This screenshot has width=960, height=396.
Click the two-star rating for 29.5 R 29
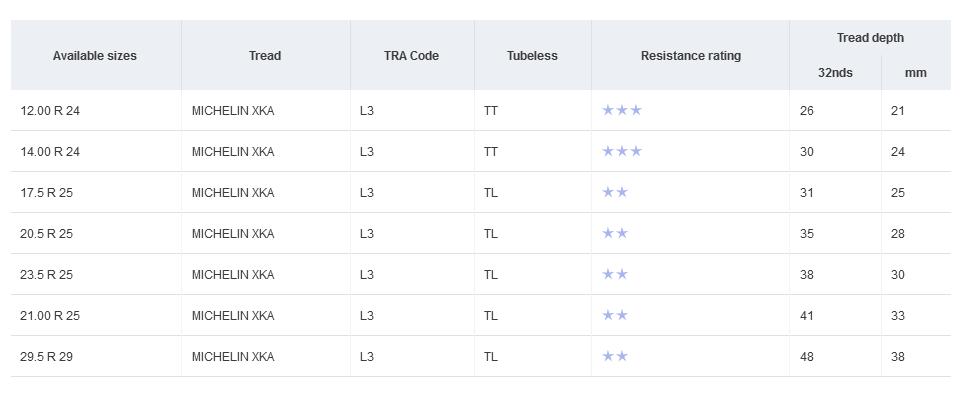pyautogui.click(x=615, y=356)
